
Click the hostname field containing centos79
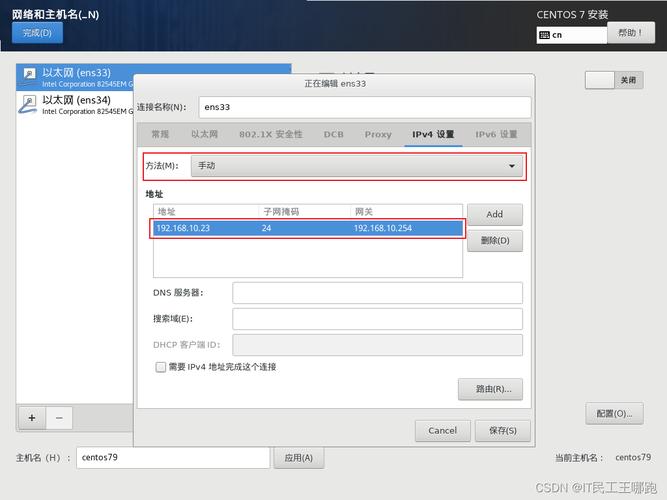click(173, 458)
